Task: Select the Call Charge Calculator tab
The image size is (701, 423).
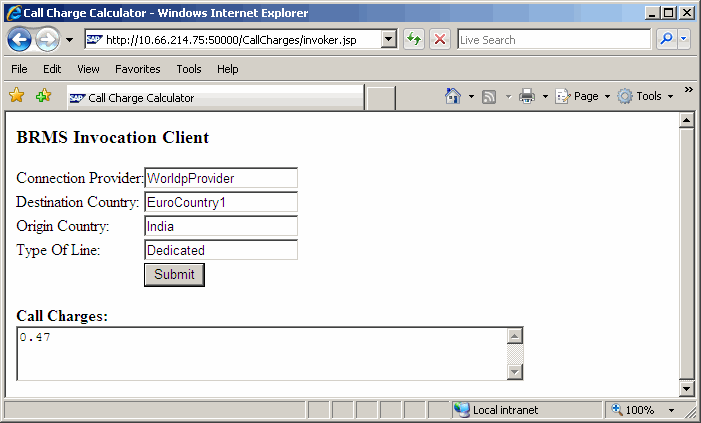Action: [215, 98]
